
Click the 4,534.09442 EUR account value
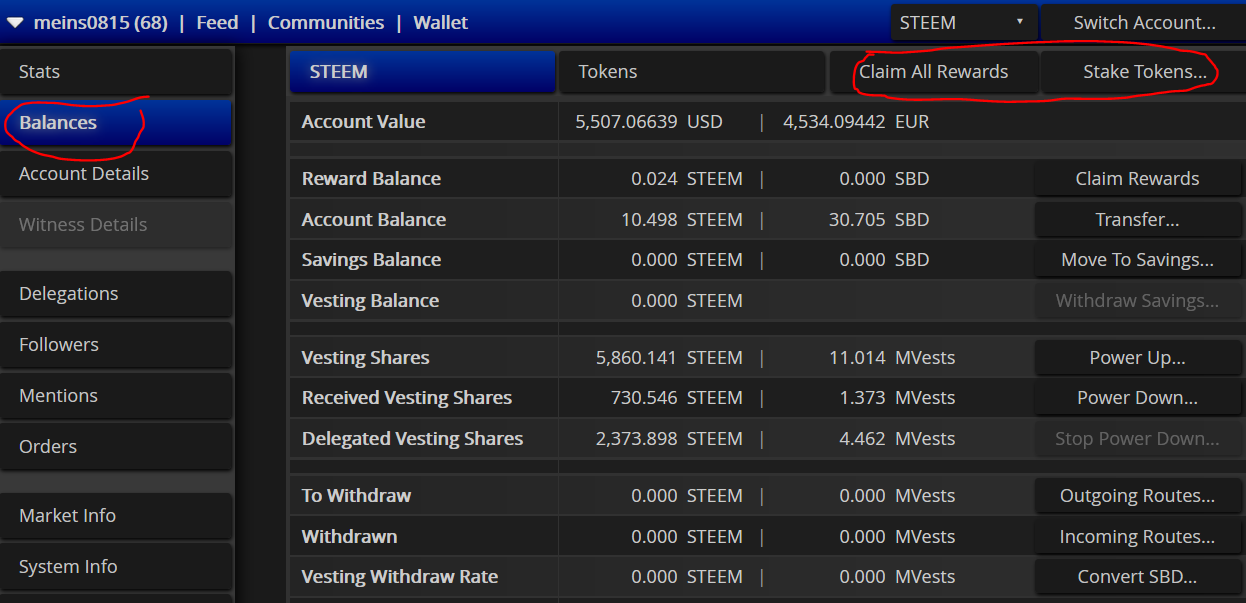(x=856, y=122)
